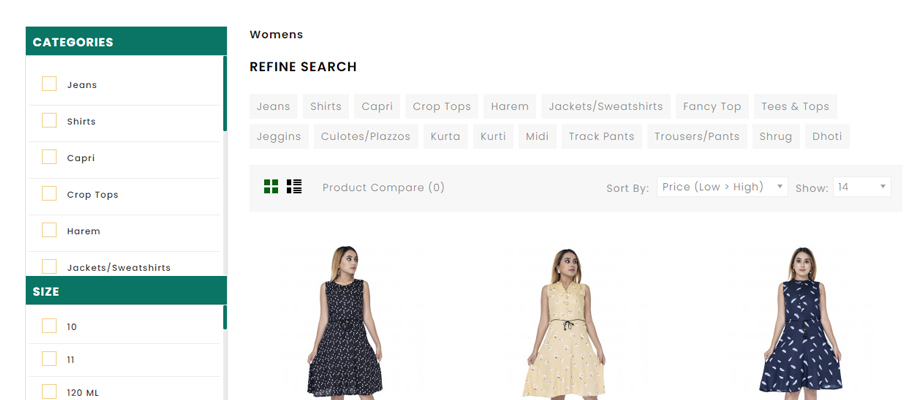Refine search by Fancy Top tag
Viewport: 920px width, 400px height.
tap(712, 106)
